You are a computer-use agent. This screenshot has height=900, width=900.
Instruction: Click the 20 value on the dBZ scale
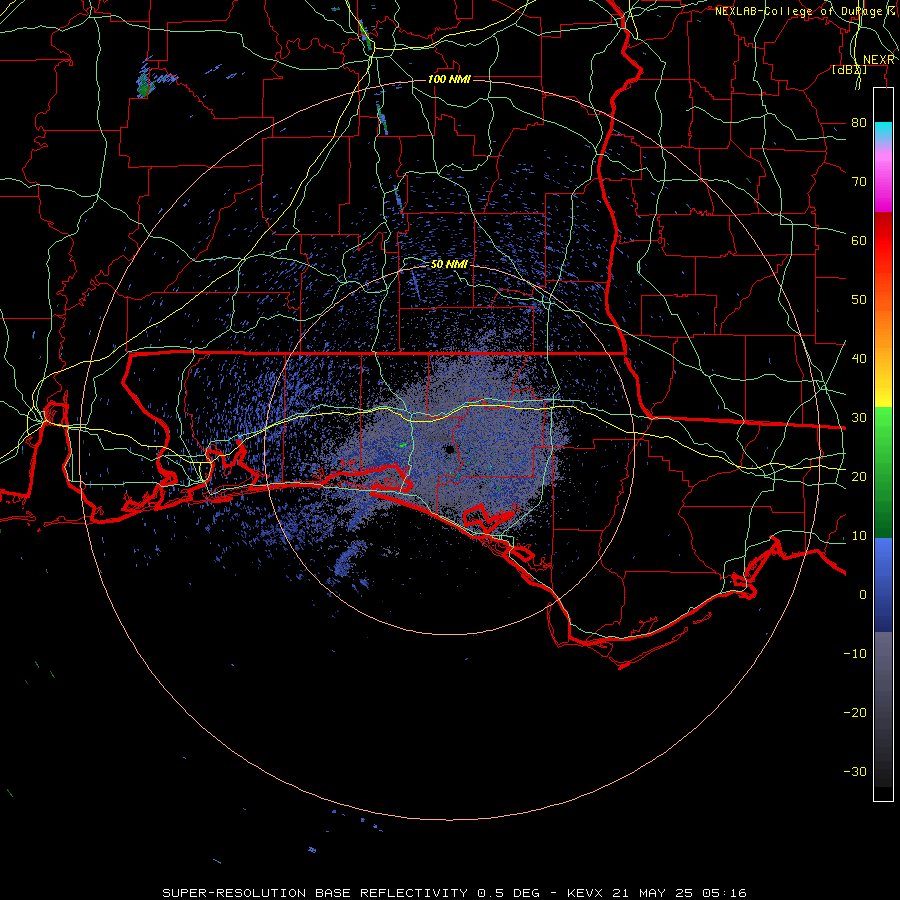[859, 476]
